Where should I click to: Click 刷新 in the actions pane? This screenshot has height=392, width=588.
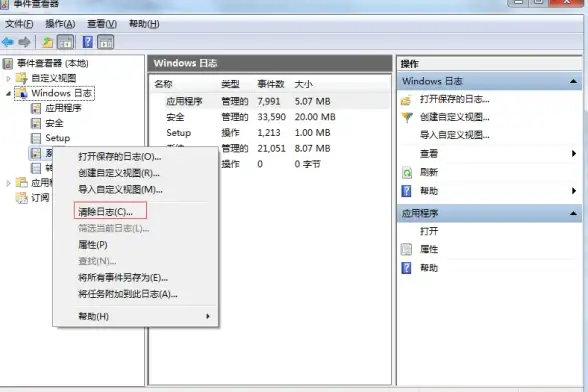429,173
